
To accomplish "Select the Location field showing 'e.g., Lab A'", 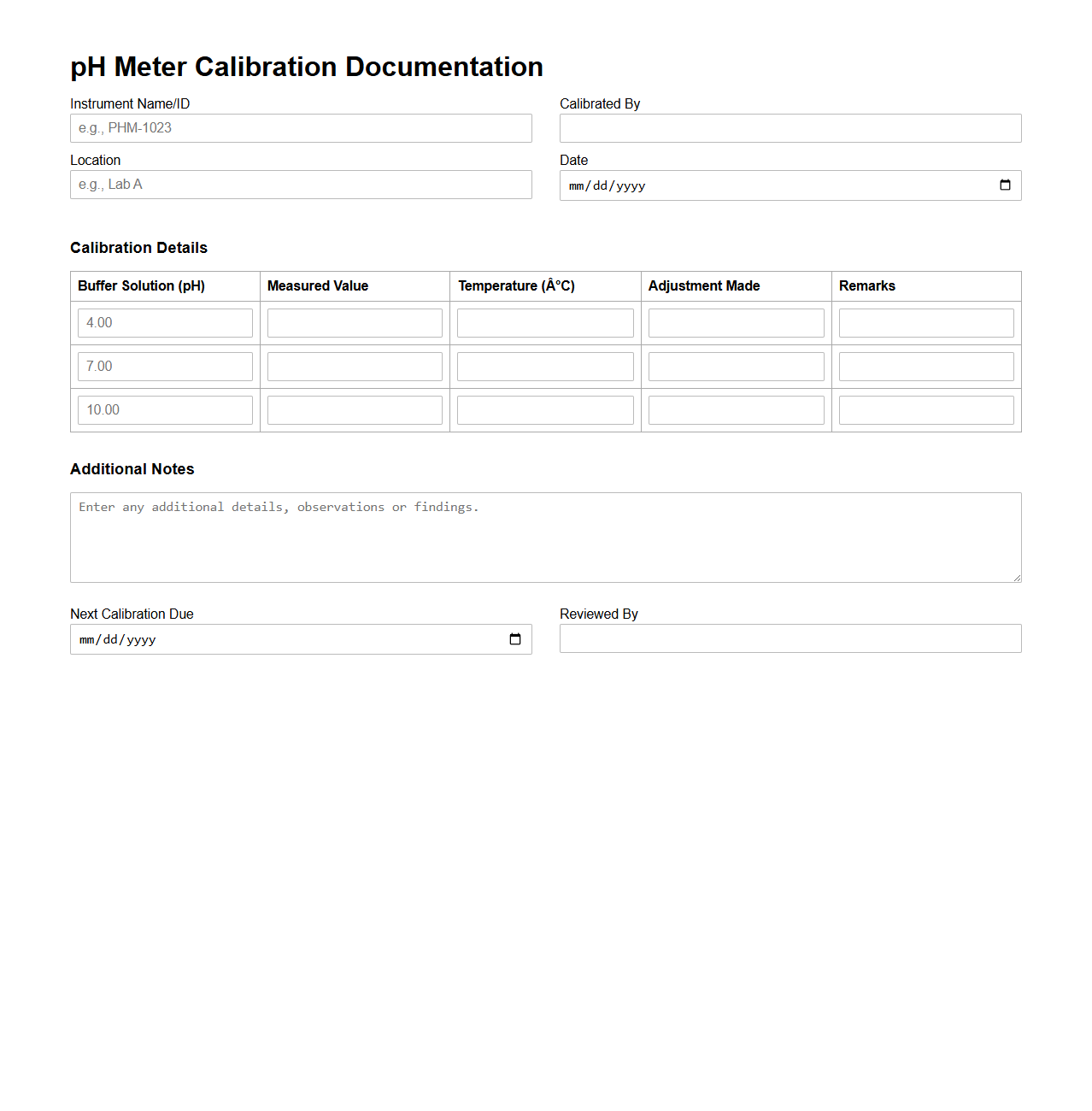I will click(301, 185).
